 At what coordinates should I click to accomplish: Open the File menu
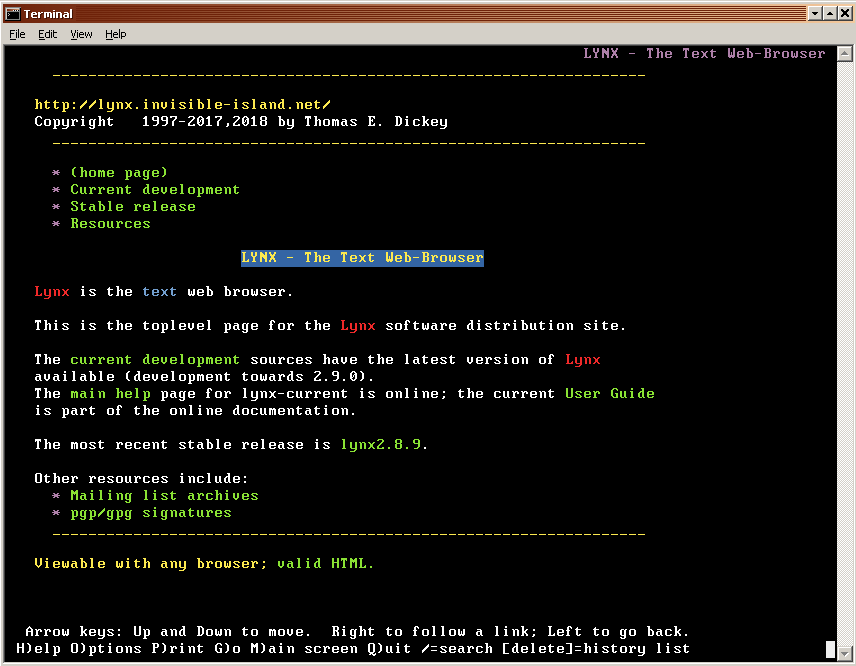click(x=17, y=34)
